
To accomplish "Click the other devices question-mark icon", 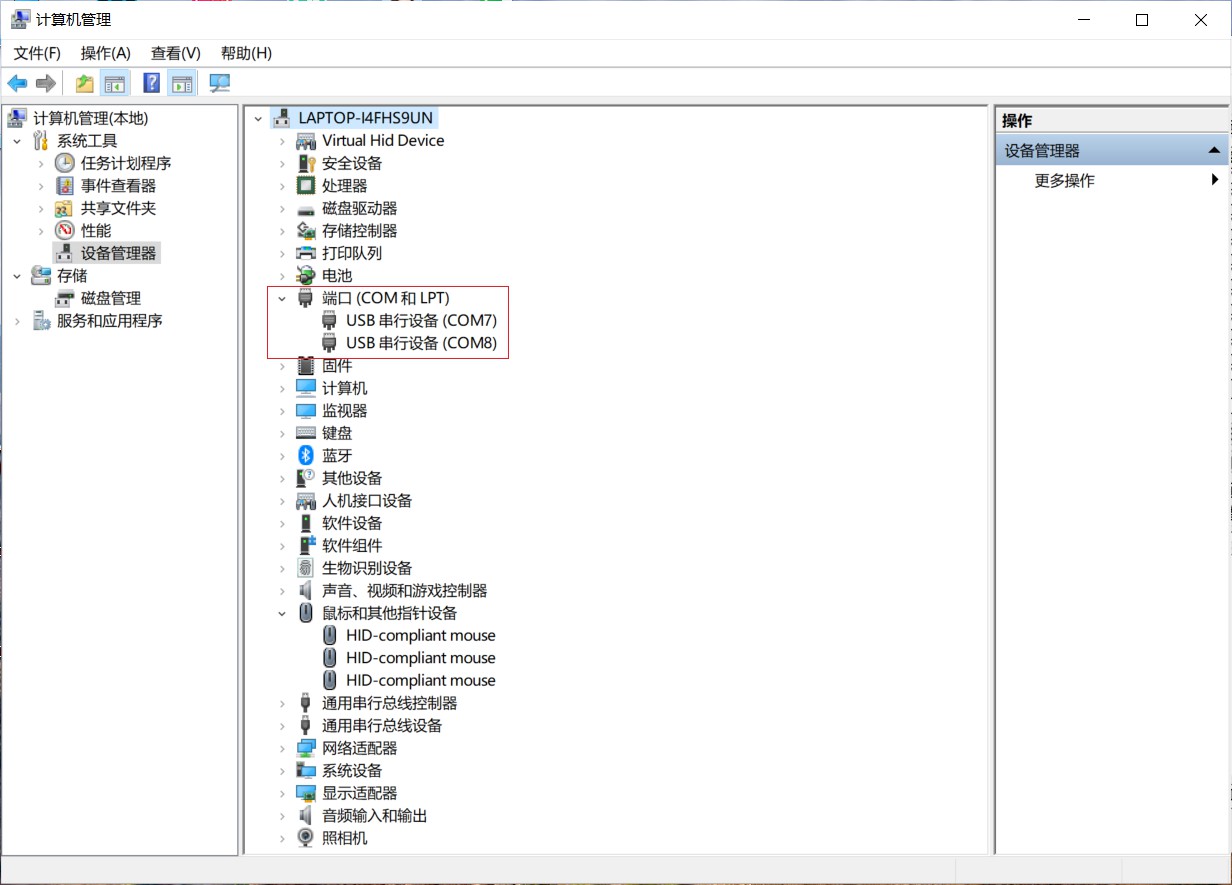I will (306, 478).
